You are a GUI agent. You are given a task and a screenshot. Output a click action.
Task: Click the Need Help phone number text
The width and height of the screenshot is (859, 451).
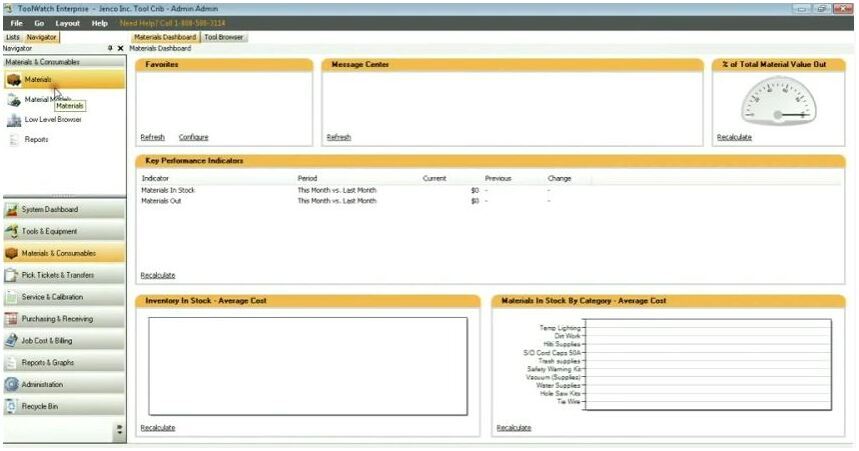tap(172, 23)
